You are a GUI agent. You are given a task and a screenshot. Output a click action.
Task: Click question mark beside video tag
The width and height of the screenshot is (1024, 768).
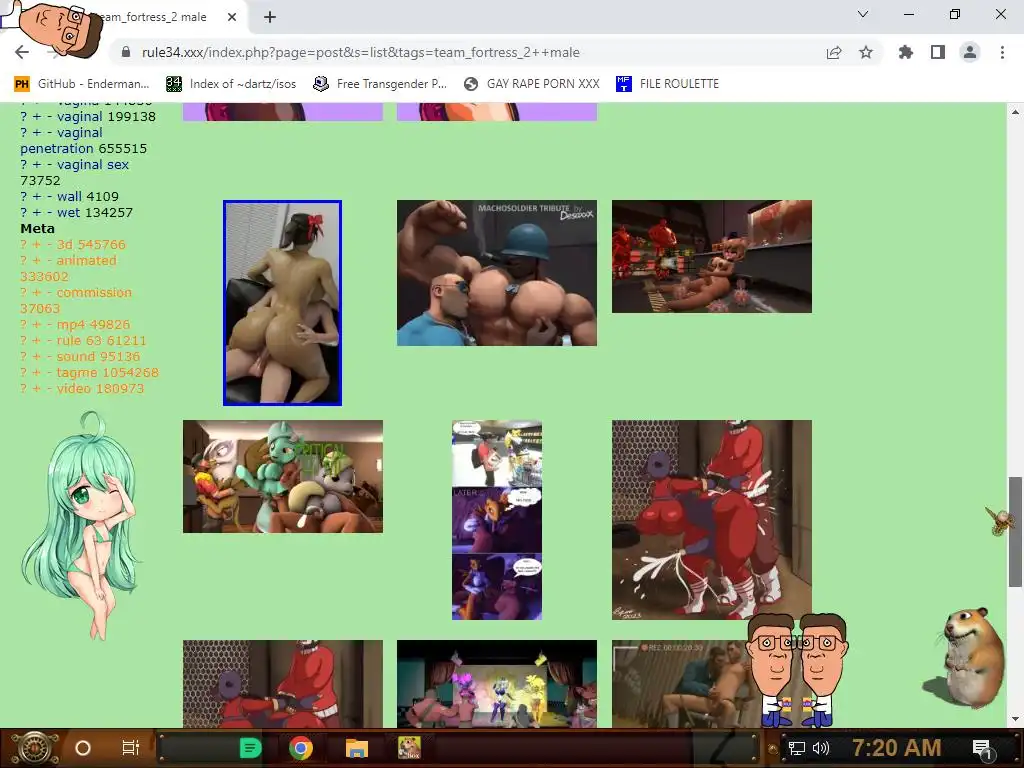click(x=24, y=389)
